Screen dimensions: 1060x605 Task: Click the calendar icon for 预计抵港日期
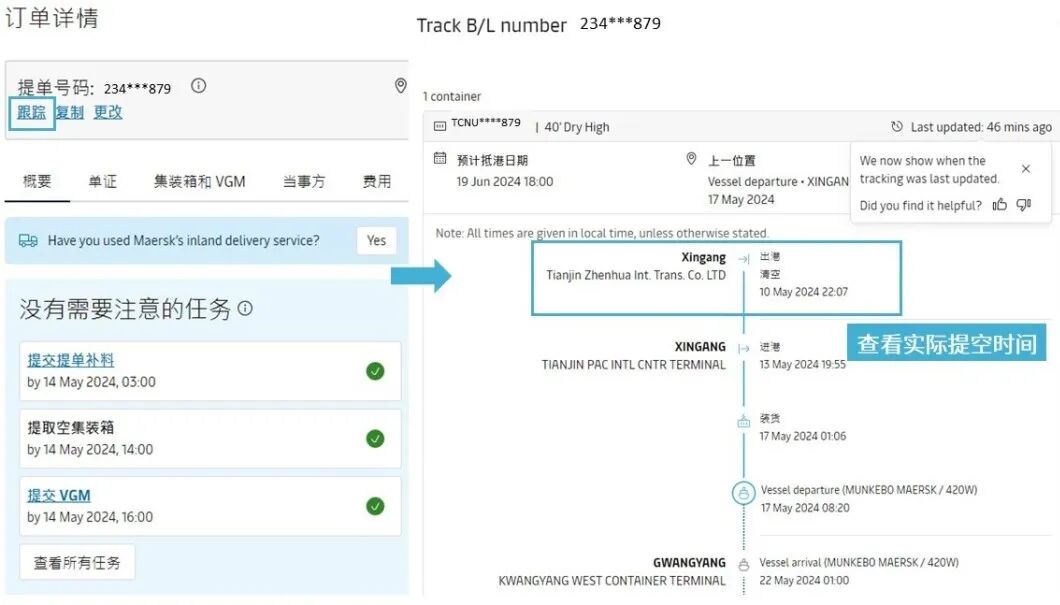[440, 158]
